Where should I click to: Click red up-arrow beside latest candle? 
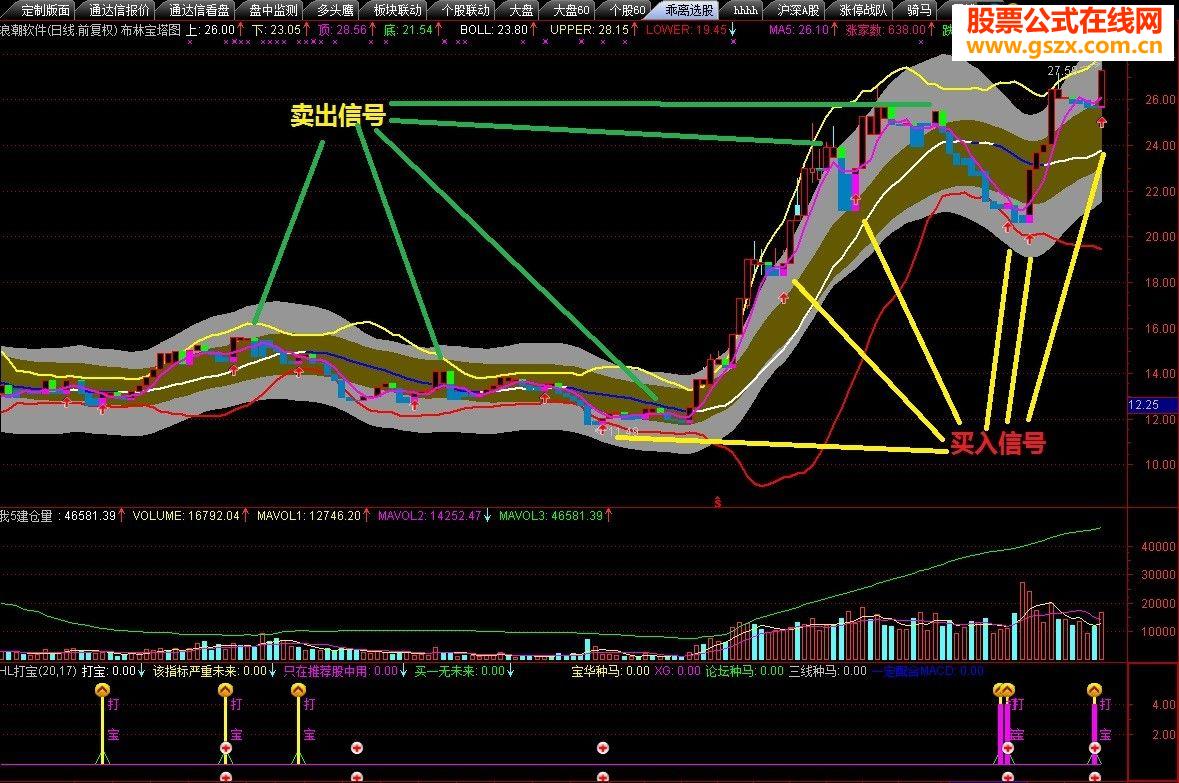(1102, 122)
